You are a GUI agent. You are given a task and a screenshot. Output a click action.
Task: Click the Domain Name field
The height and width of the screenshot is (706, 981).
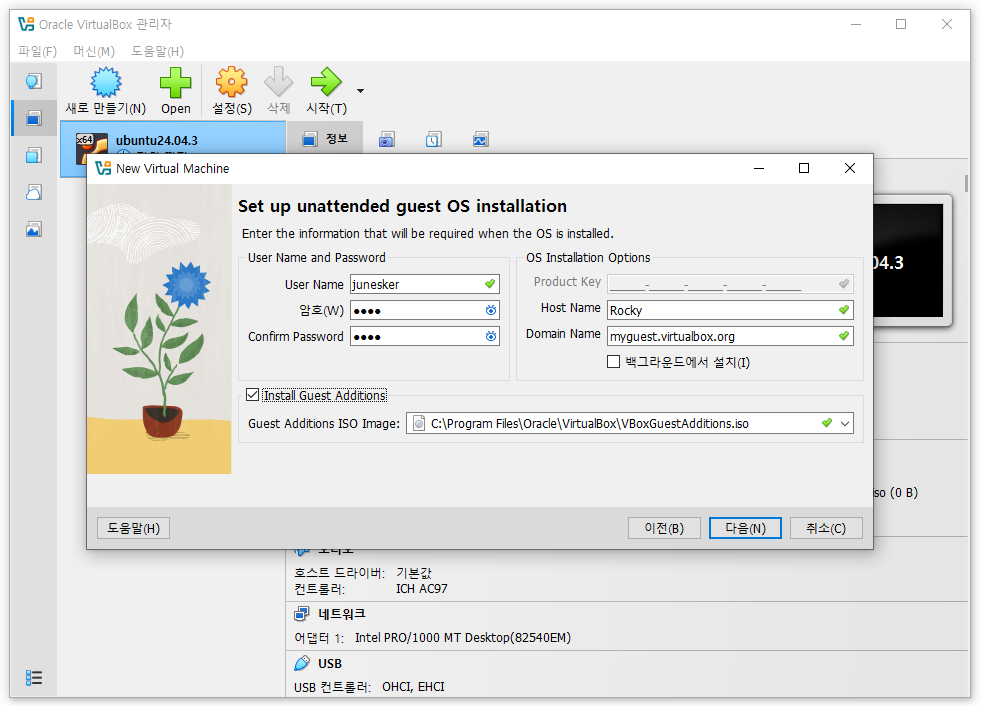[730, 336]
